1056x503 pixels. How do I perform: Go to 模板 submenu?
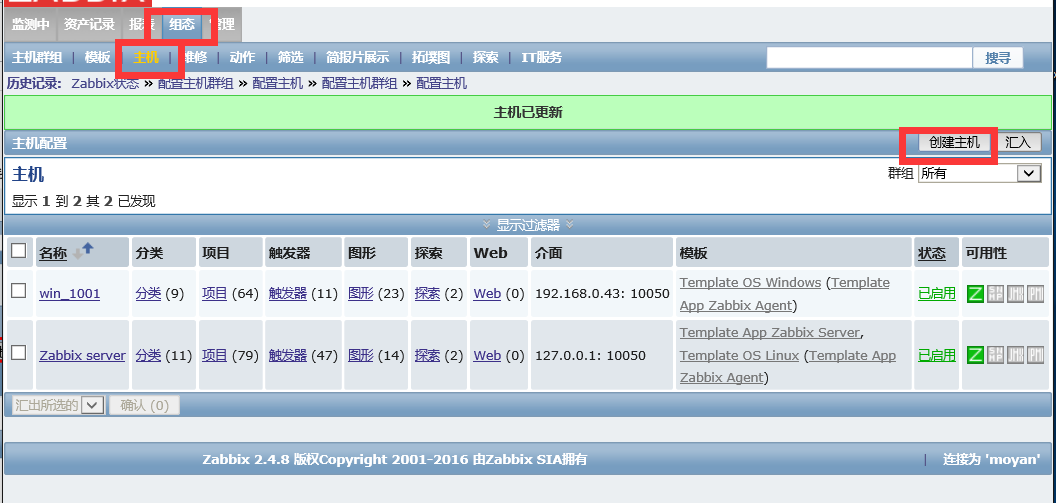pyautogui.click(x=98, y=58)
